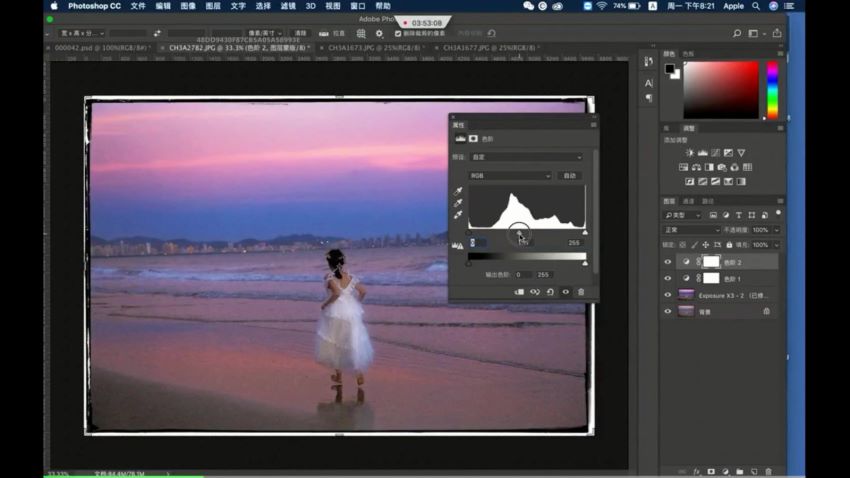Open the 滤镜 menu
Image resolution: width=850 pixels, height=478 pixels.
(x=288, y=6)
